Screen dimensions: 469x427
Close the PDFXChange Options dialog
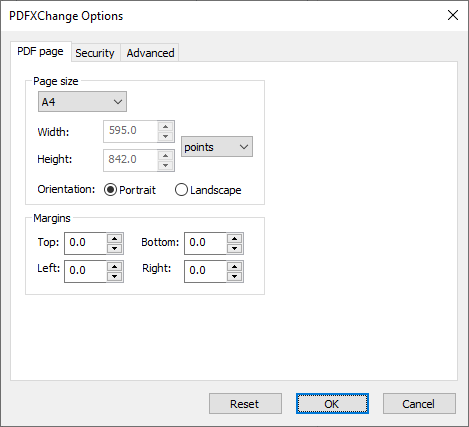pyautogui.click(x=453, y=15)
